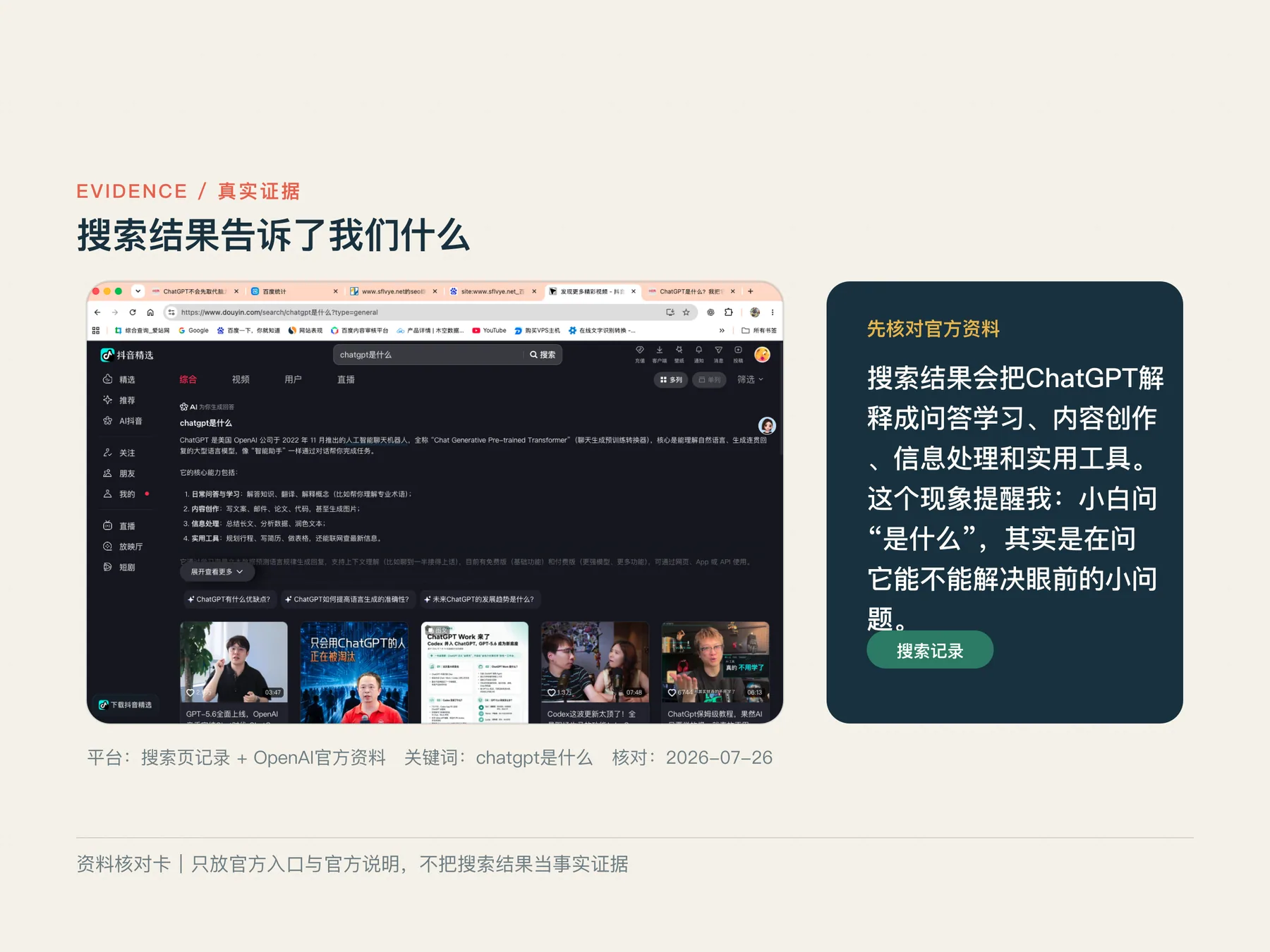Open the 所有书签 folder

tap(759, 330)
